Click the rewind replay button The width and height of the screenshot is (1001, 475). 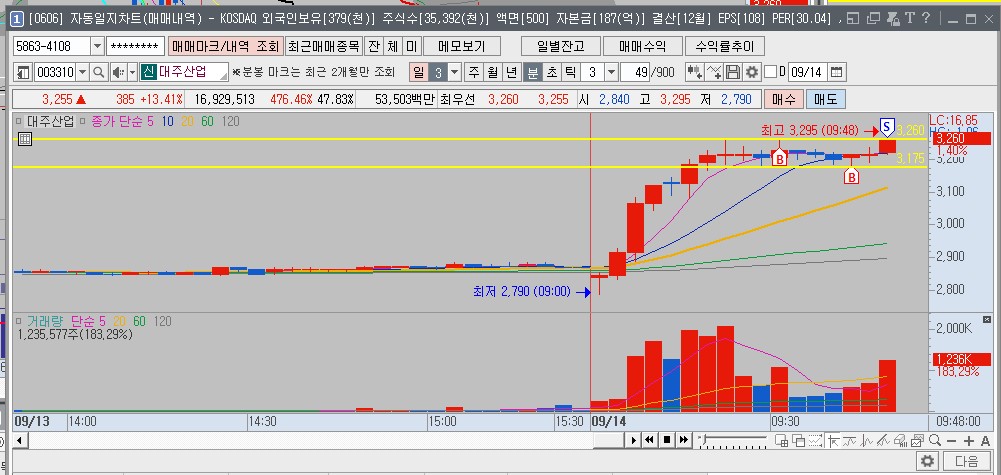pos(650,440)
